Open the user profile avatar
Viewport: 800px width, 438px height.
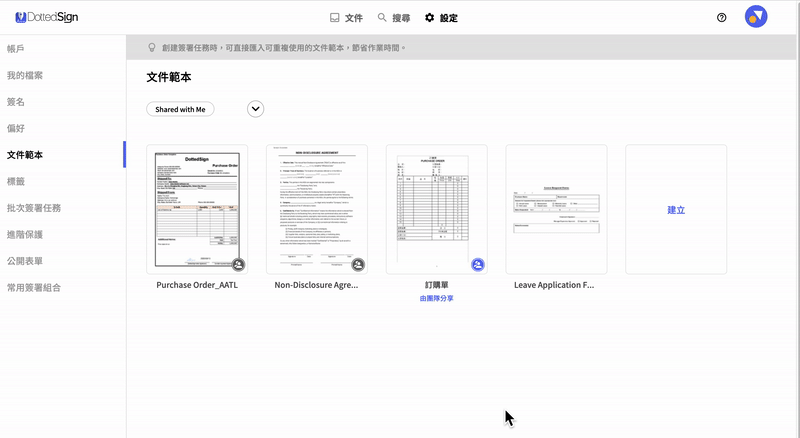click(756, 17)
